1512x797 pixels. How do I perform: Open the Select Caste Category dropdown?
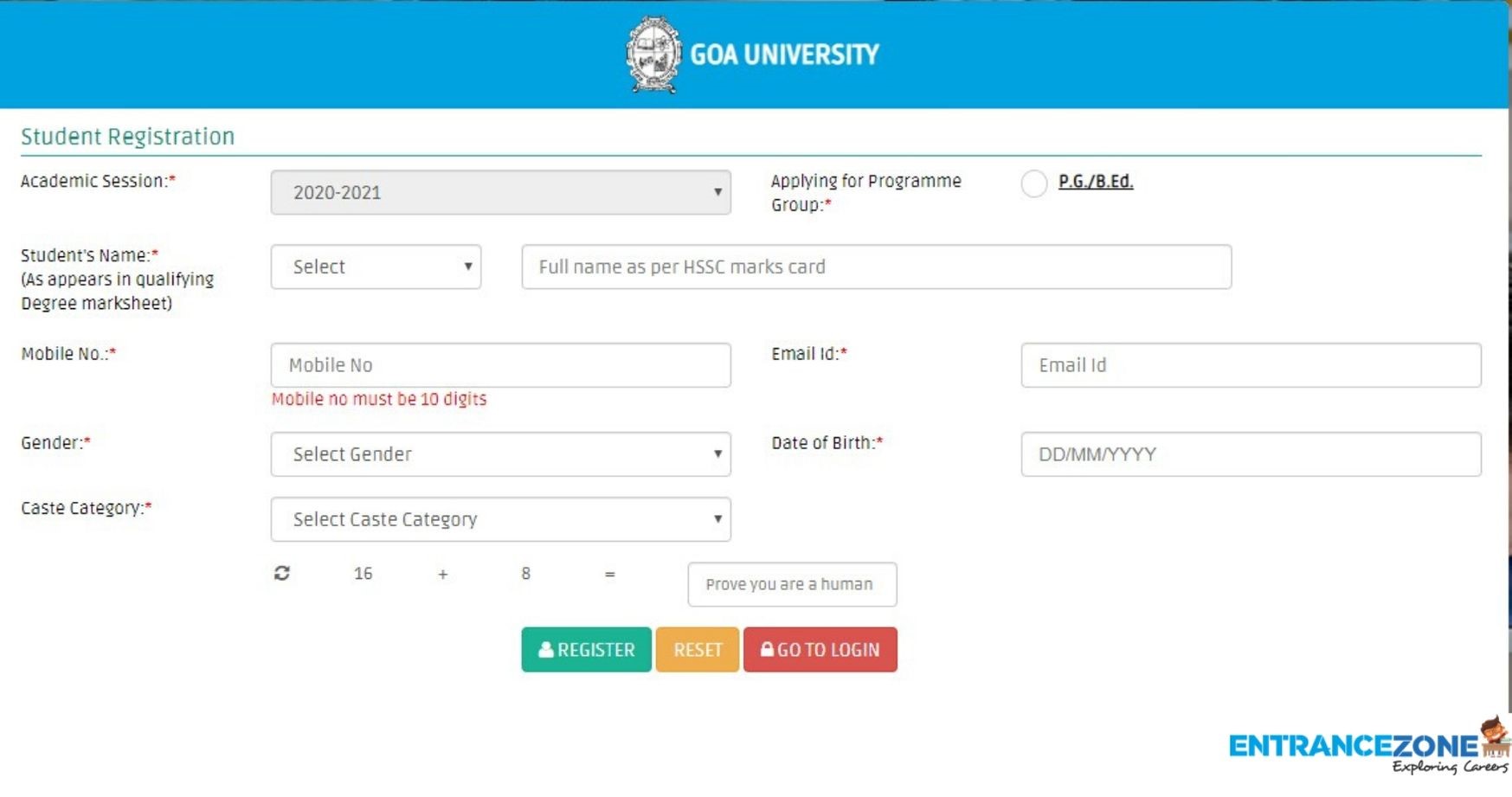pos(500,518)
